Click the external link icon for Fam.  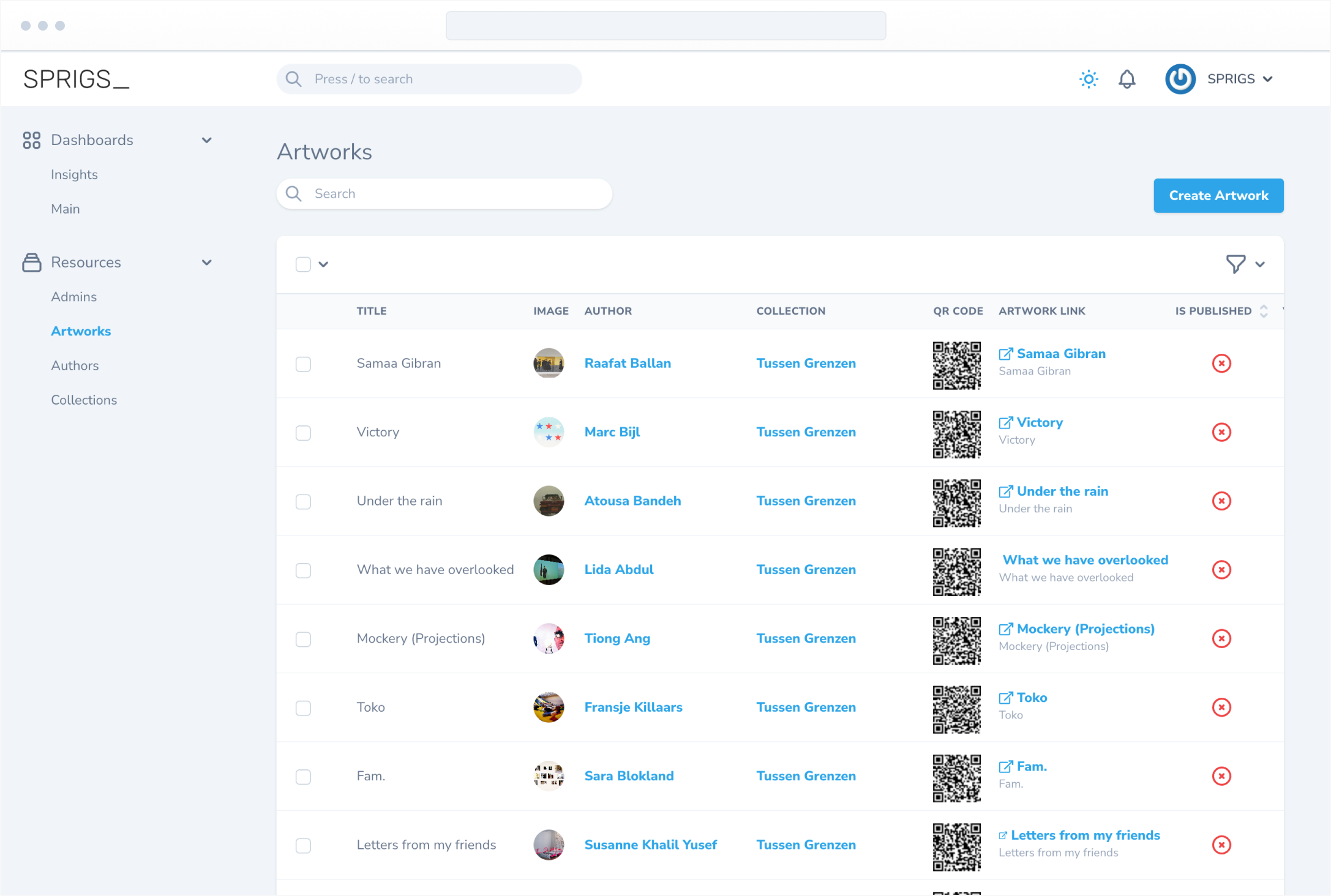[1006, 766]
